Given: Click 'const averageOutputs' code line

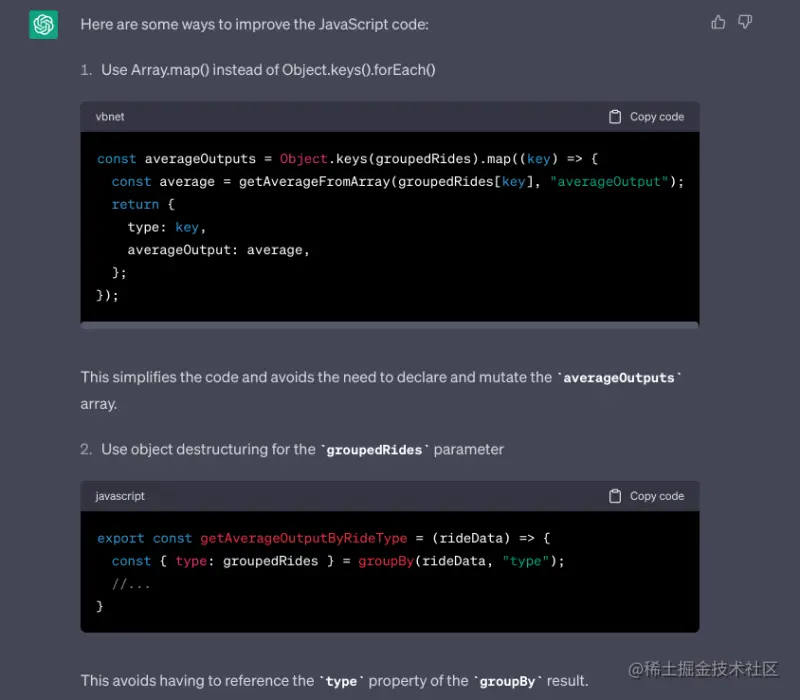Looking at the screenshot, I should click(347, 159).
